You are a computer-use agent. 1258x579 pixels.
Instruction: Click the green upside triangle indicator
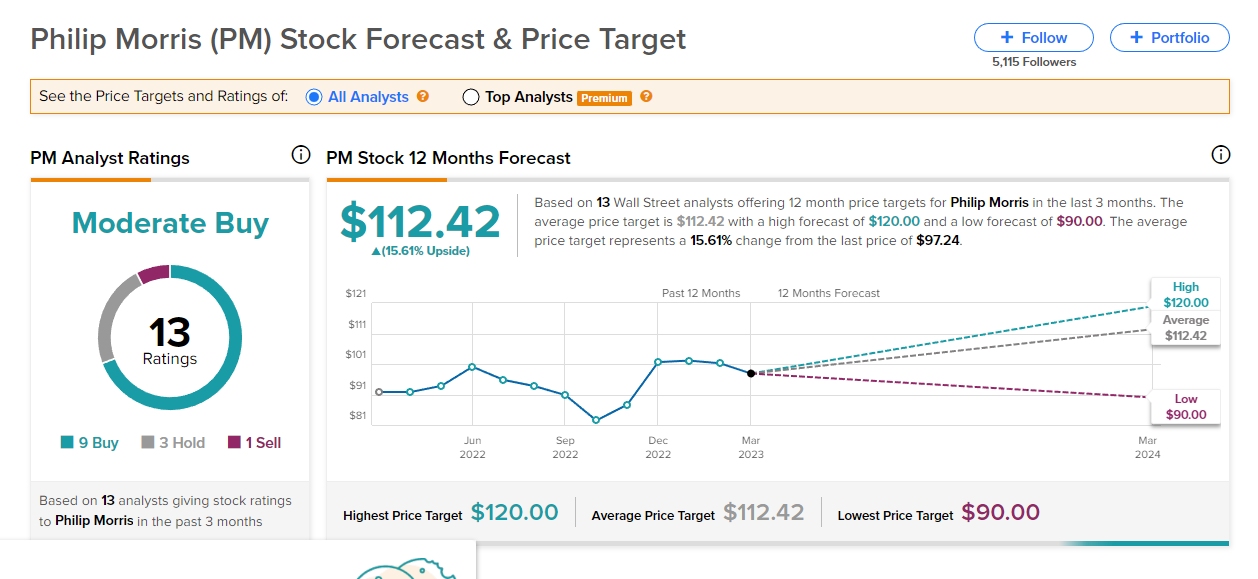tap(376, 251)
